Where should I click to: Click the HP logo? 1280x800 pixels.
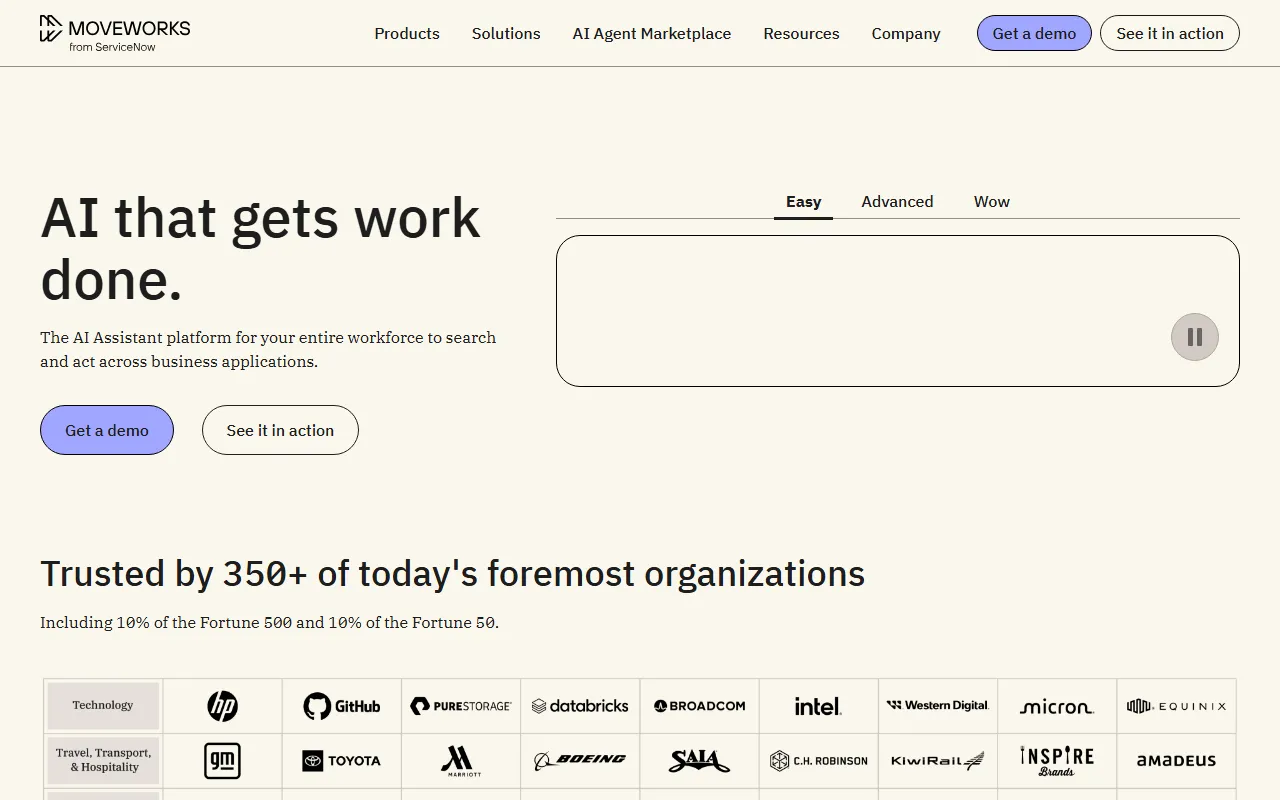point(221,705)
